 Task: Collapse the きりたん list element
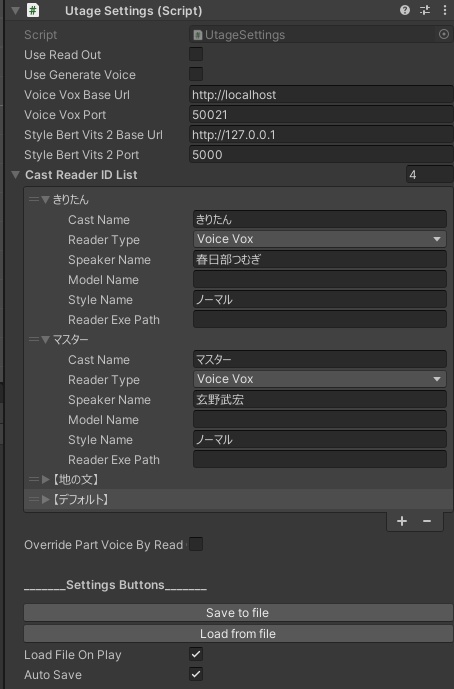coord(45,199)
